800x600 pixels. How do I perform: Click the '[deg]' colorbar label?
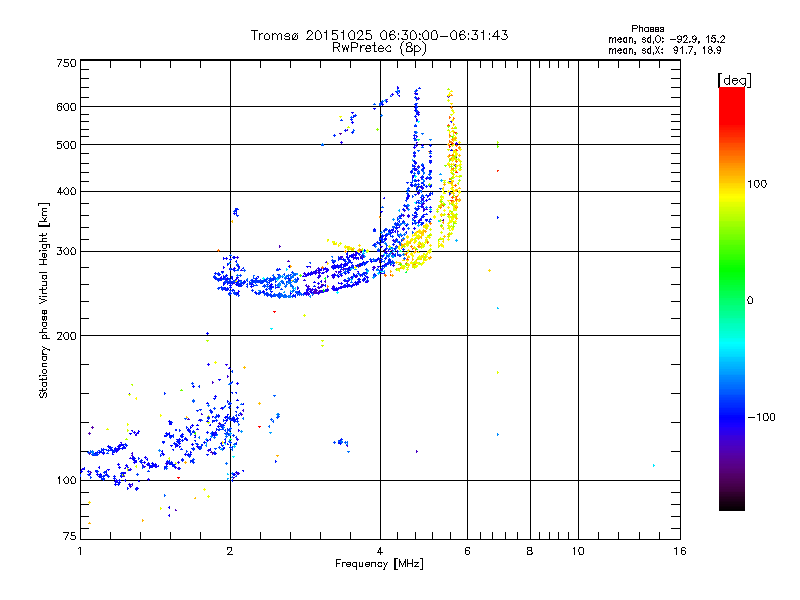[734, 80]
